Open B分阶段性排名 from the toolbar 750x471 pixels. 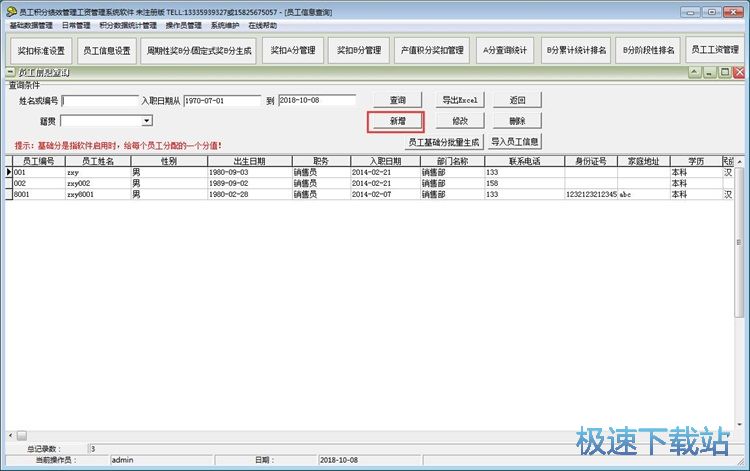pyautogui.click(x=649, y=50)
